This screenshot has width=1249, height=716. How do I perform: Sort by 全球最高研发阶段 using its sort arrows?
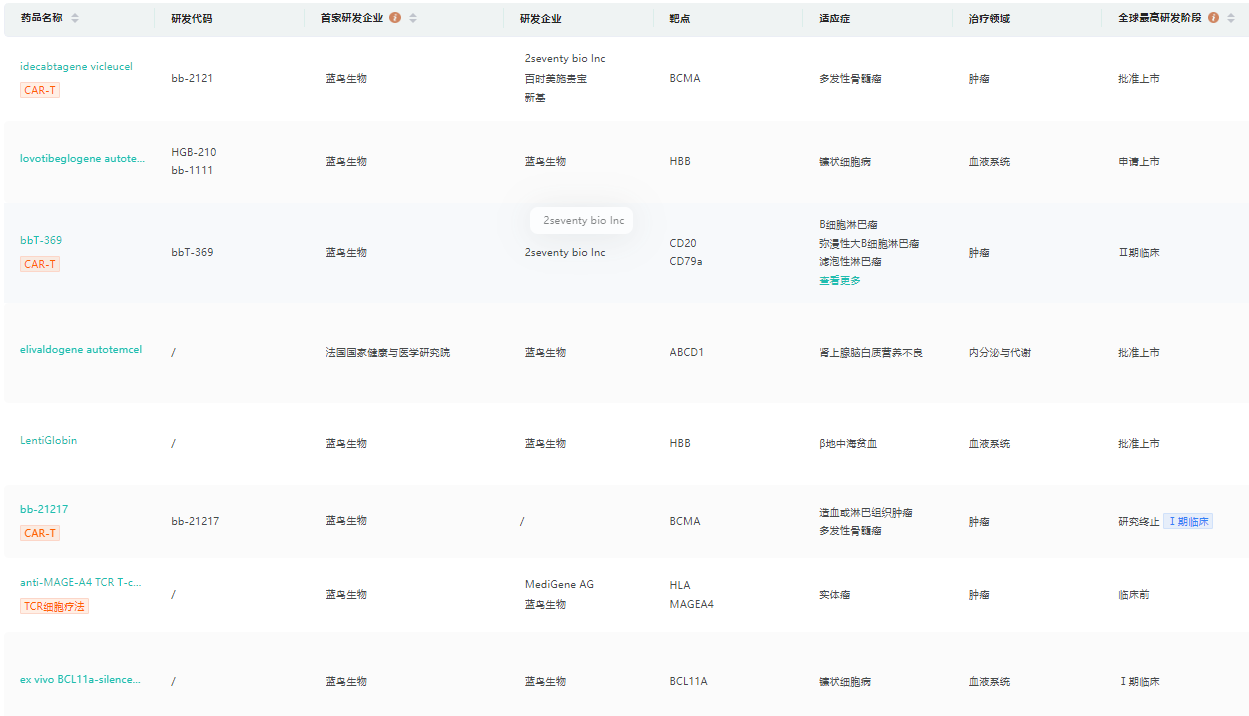[1231, 18]
